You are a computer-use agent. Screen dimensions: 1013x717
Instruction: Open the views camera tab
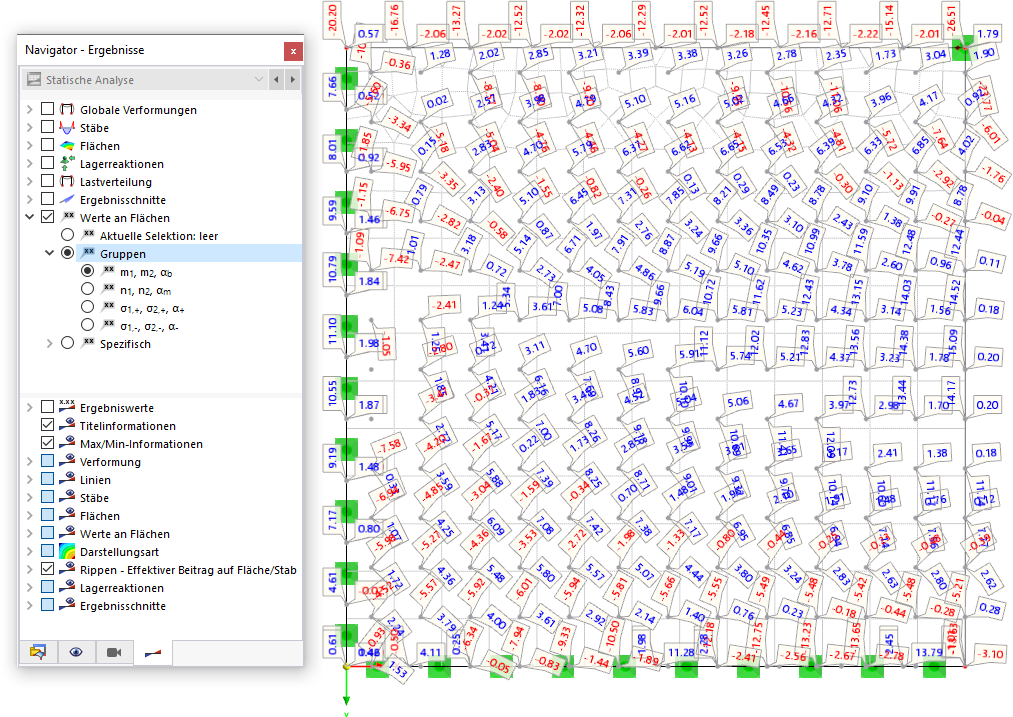(114, 652)
